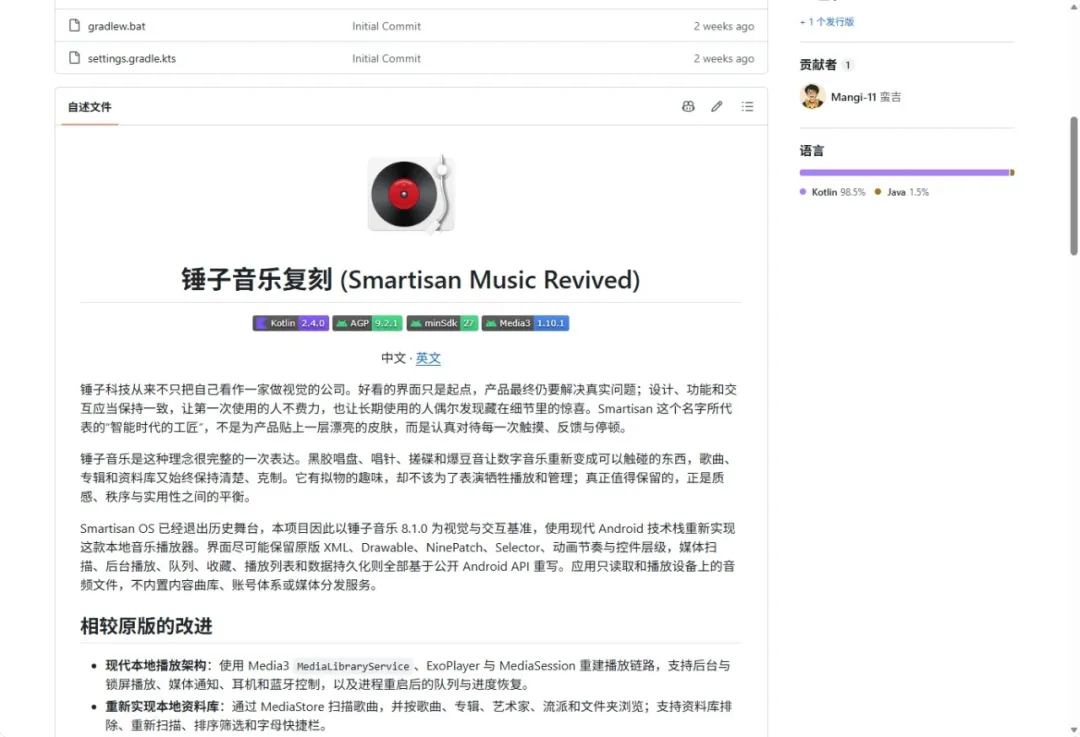Open the '+ 1 个发行版' releases link
1080x737 pixels.
point(827,22)
